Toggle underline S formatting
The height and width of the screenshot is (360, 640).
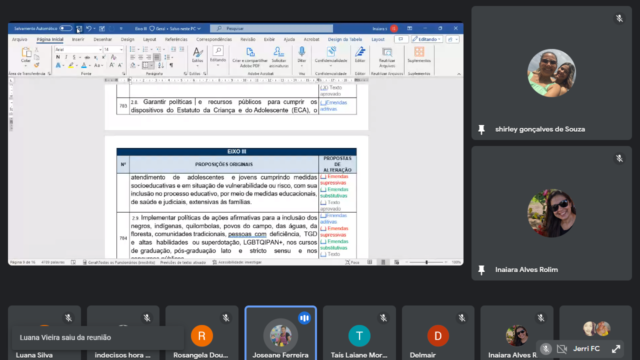[x=74, y=57]
